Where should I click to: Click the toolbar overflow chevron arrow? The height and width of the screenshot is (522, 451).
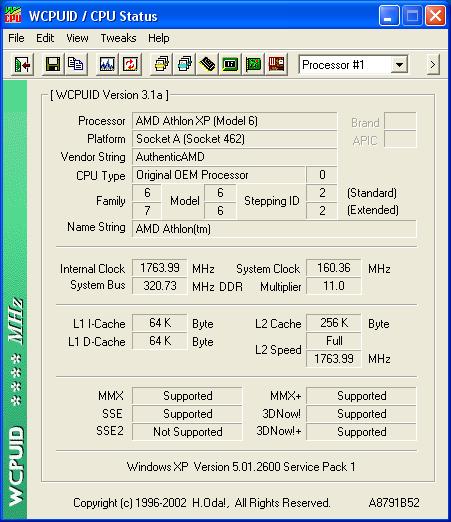point(433,64)
